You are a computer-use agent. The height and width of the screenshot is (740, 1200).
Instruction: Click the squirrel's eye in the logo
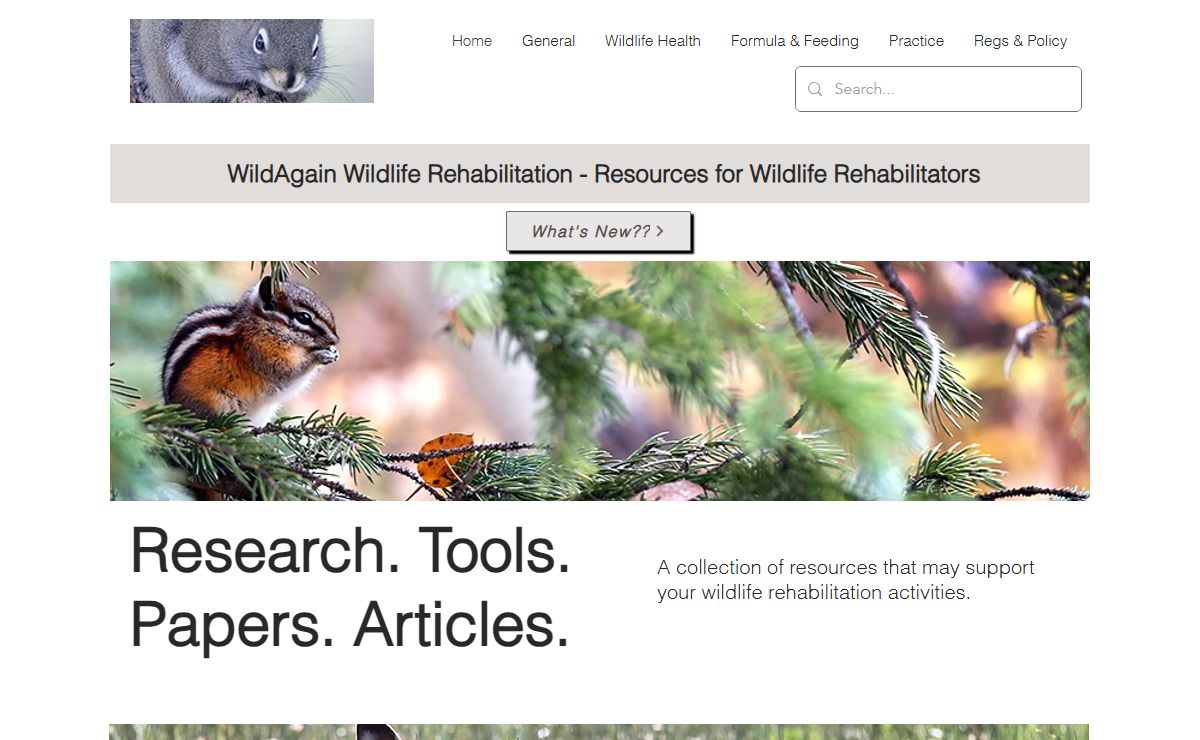tap(260, 42)
